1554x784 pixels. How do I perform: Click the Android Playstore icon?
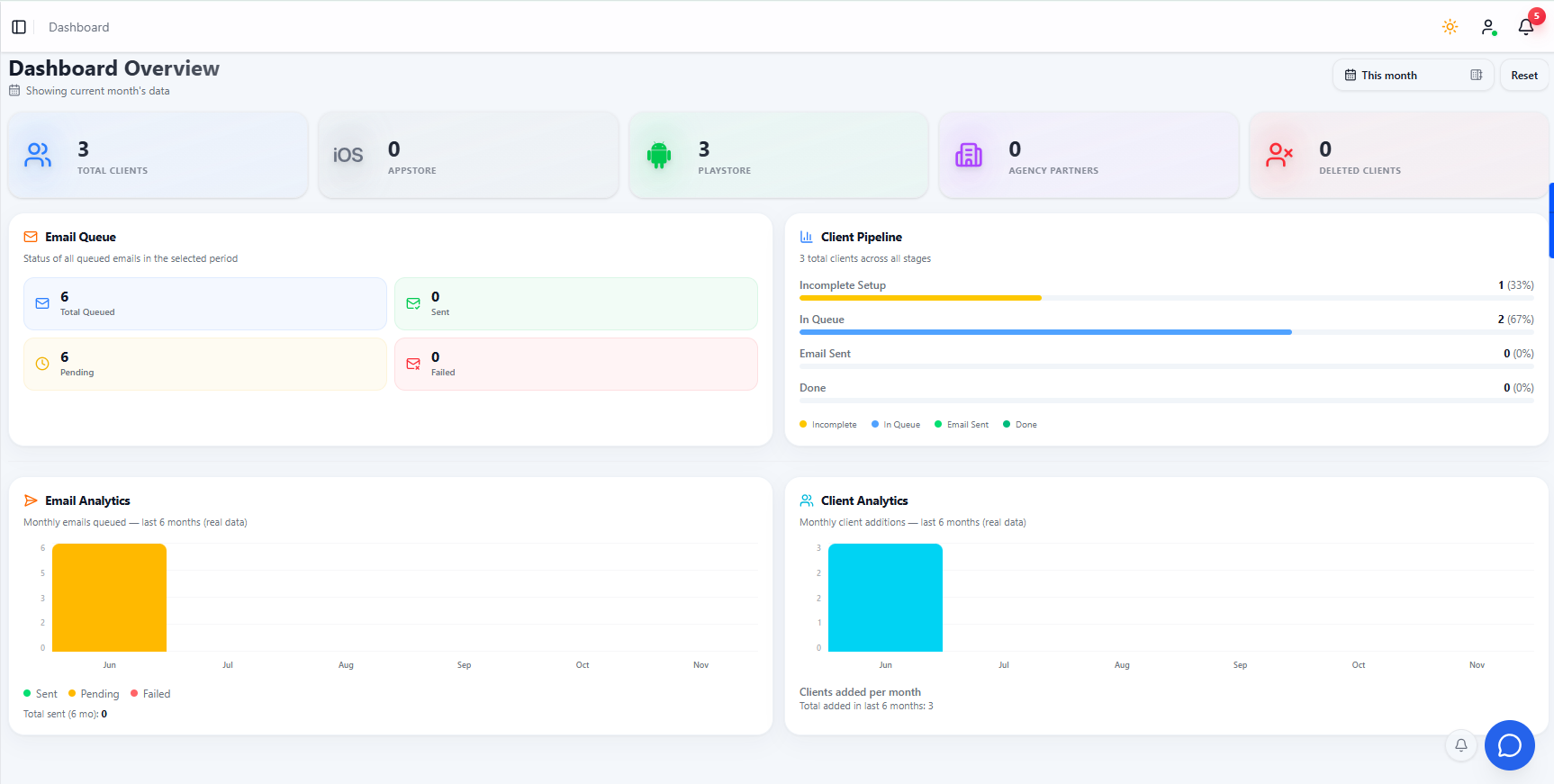659,156
